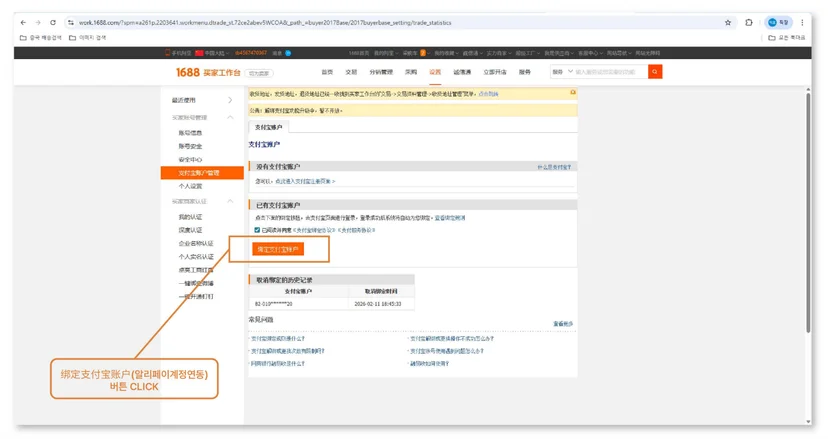Reload the page with the refresh icon
This screenshot has width=828, height=439.
tap(53, 23)
